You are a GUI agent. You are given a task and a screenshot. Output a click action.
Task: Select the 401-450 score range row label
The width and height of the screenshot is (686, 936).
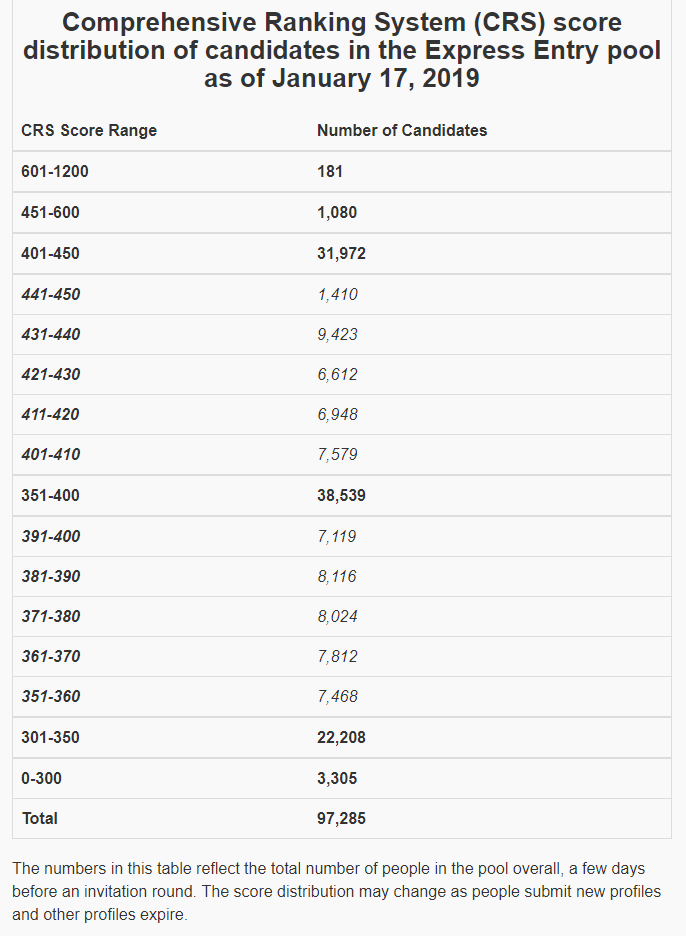tap(50, 254)
